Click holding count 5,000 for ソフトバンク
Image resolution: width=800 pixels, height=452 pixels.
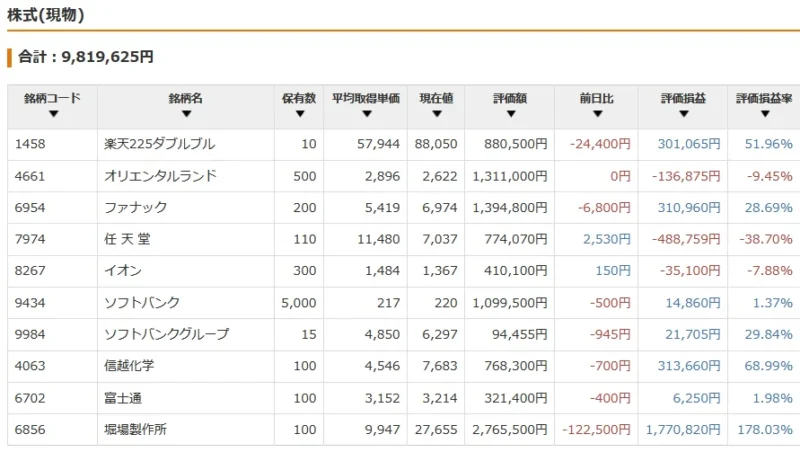tap(299, 303)
